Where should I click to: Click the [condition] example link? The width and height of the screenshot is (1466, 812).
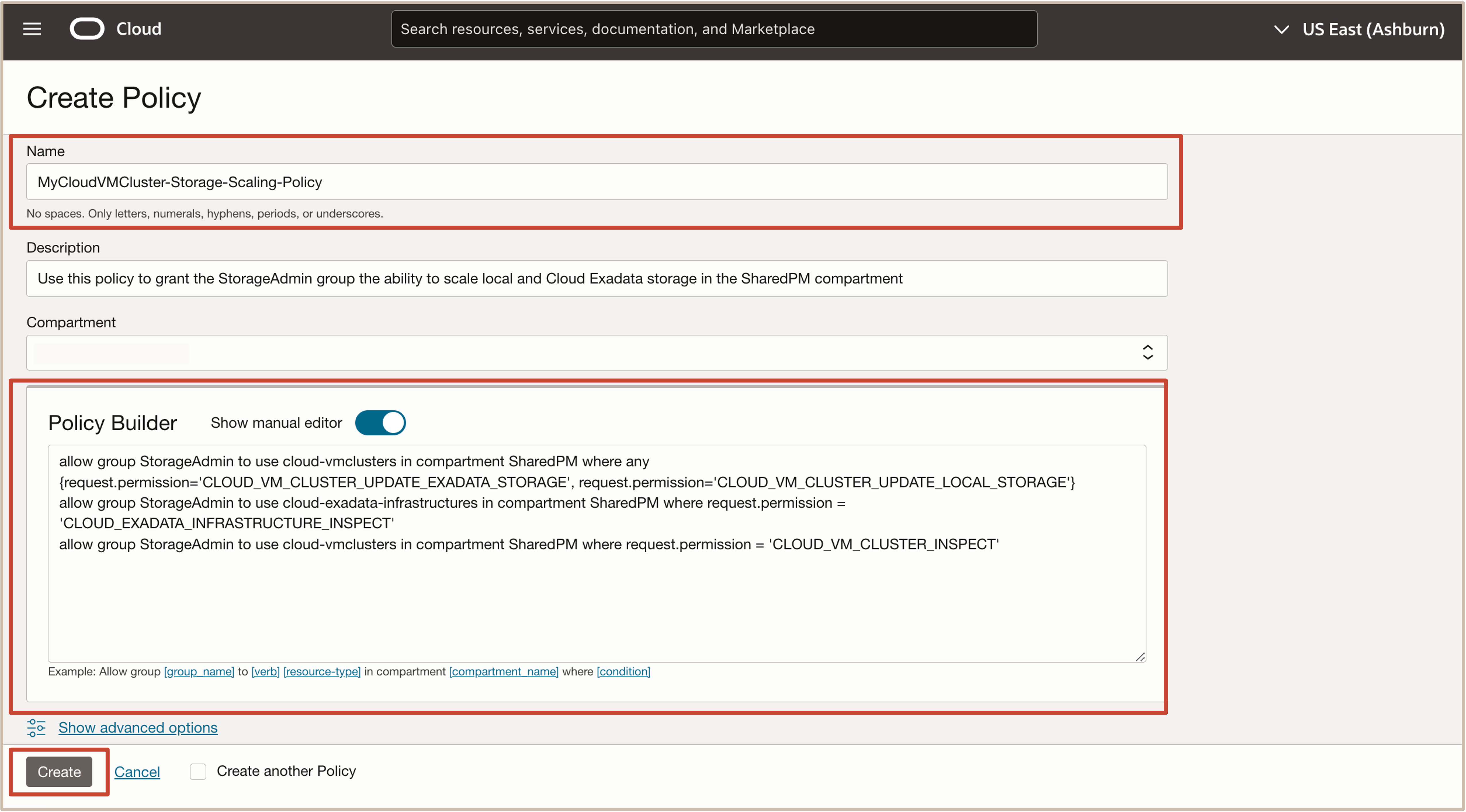point(623,671)
